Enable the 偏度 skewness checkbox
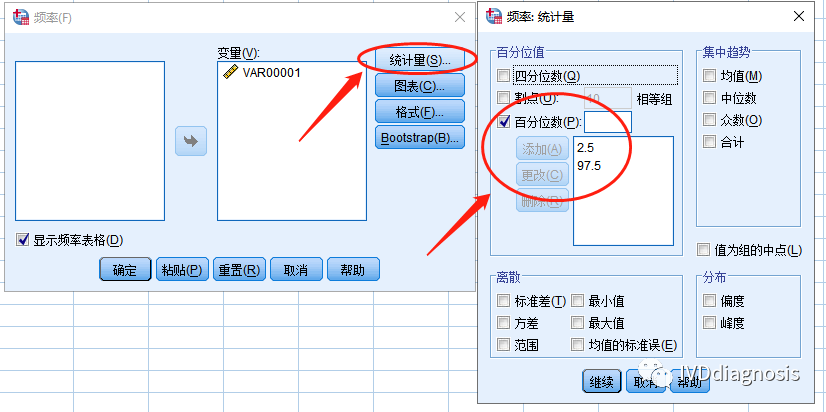This screenshot has width=826, height=412. (709, 301)
